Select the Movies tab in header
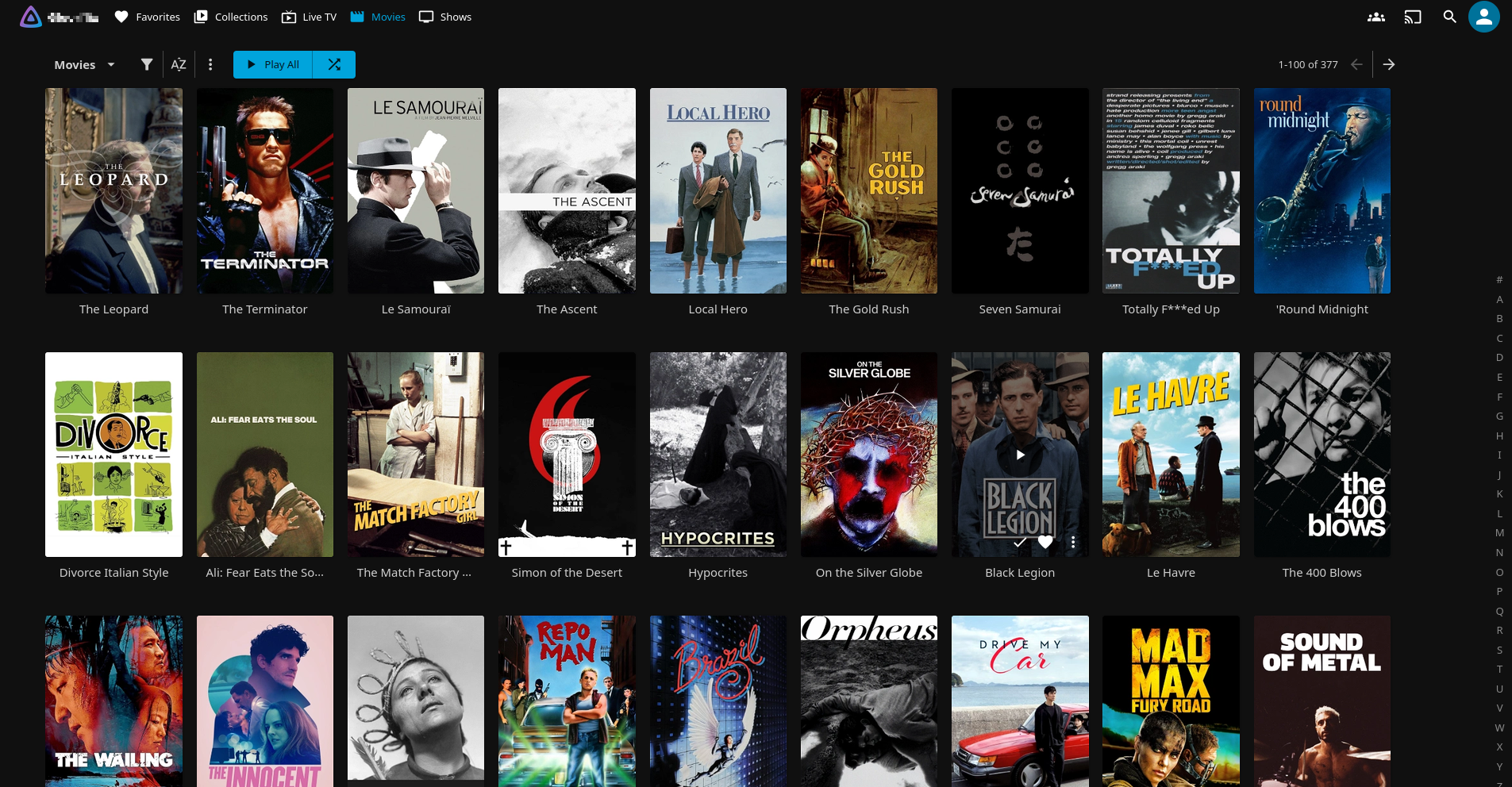Image resolution: width=1512 pixels, height=787 pixels. click(x=378, y=17)
